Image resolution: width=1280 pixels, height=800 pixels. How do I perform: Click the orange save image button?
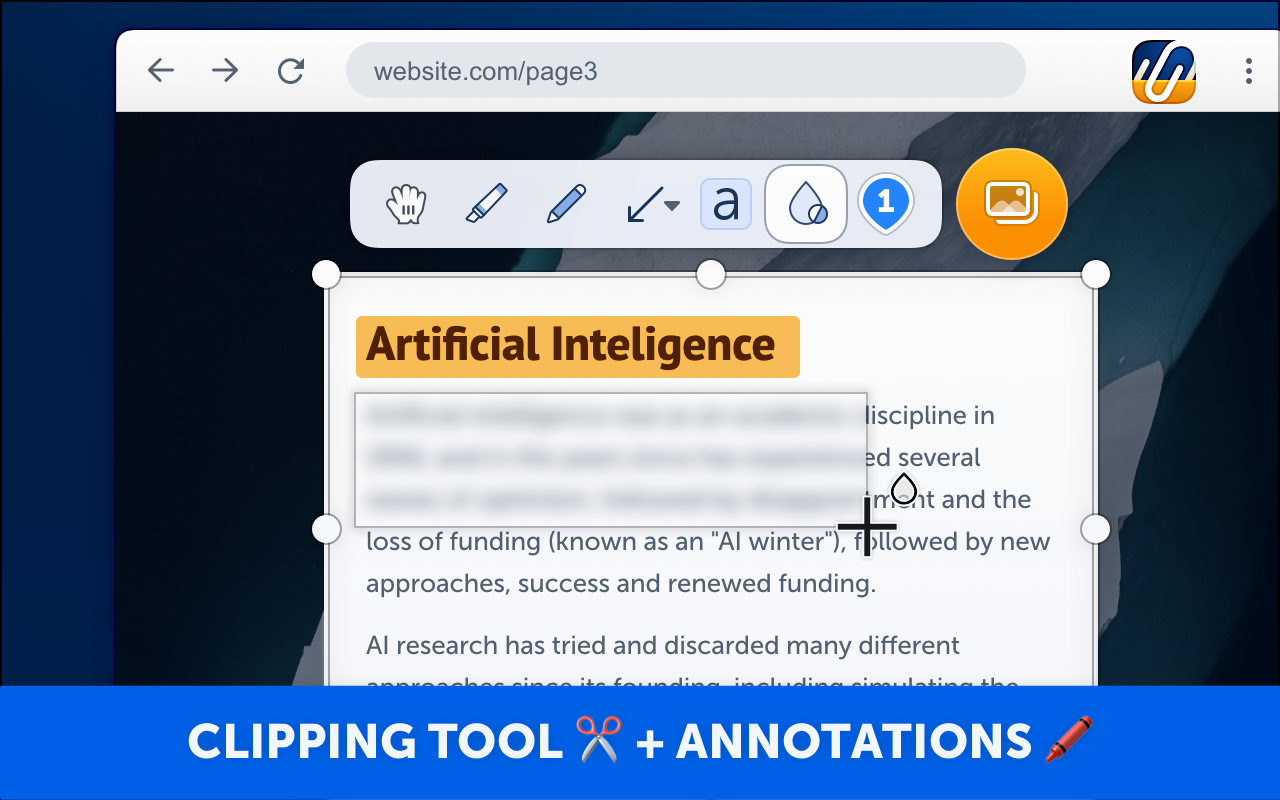(1011, 204)
